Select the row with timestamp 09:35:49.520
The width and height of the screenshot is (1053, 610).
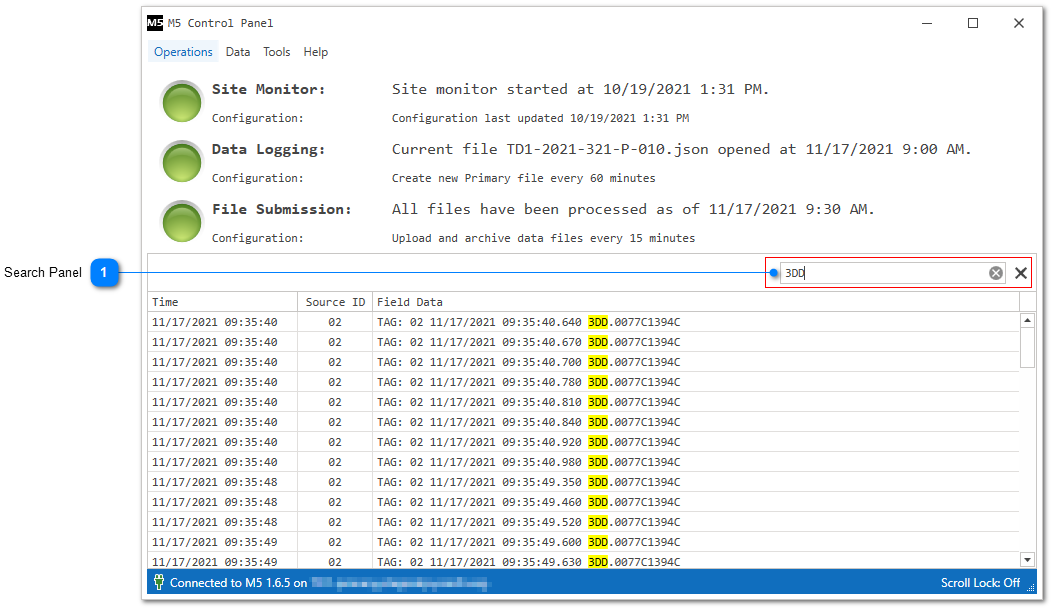tap(584, 522)
